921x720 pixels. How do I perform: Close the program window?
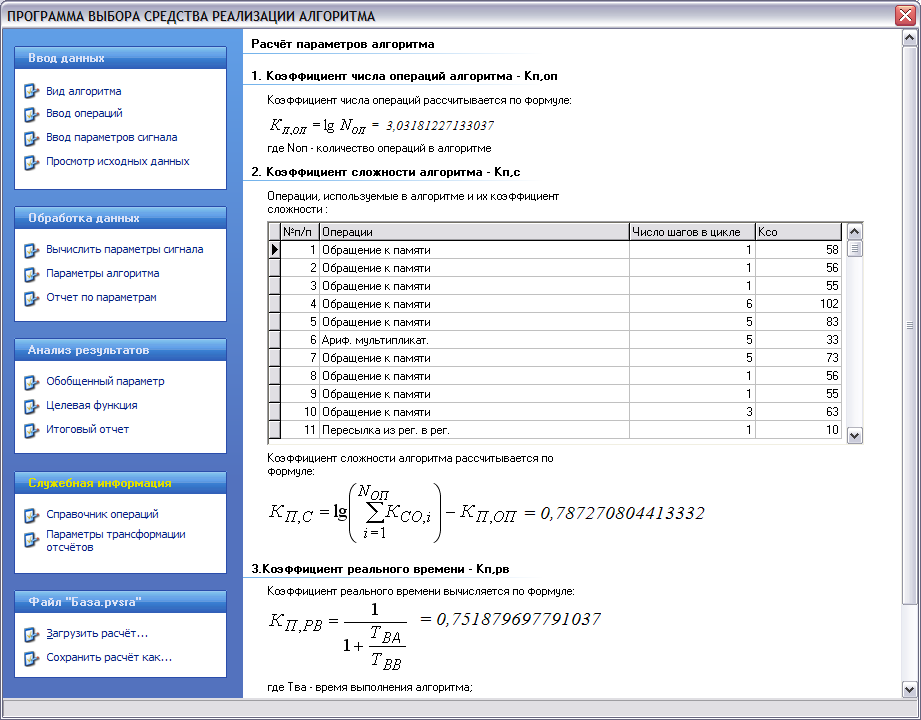tap(905, 15)
